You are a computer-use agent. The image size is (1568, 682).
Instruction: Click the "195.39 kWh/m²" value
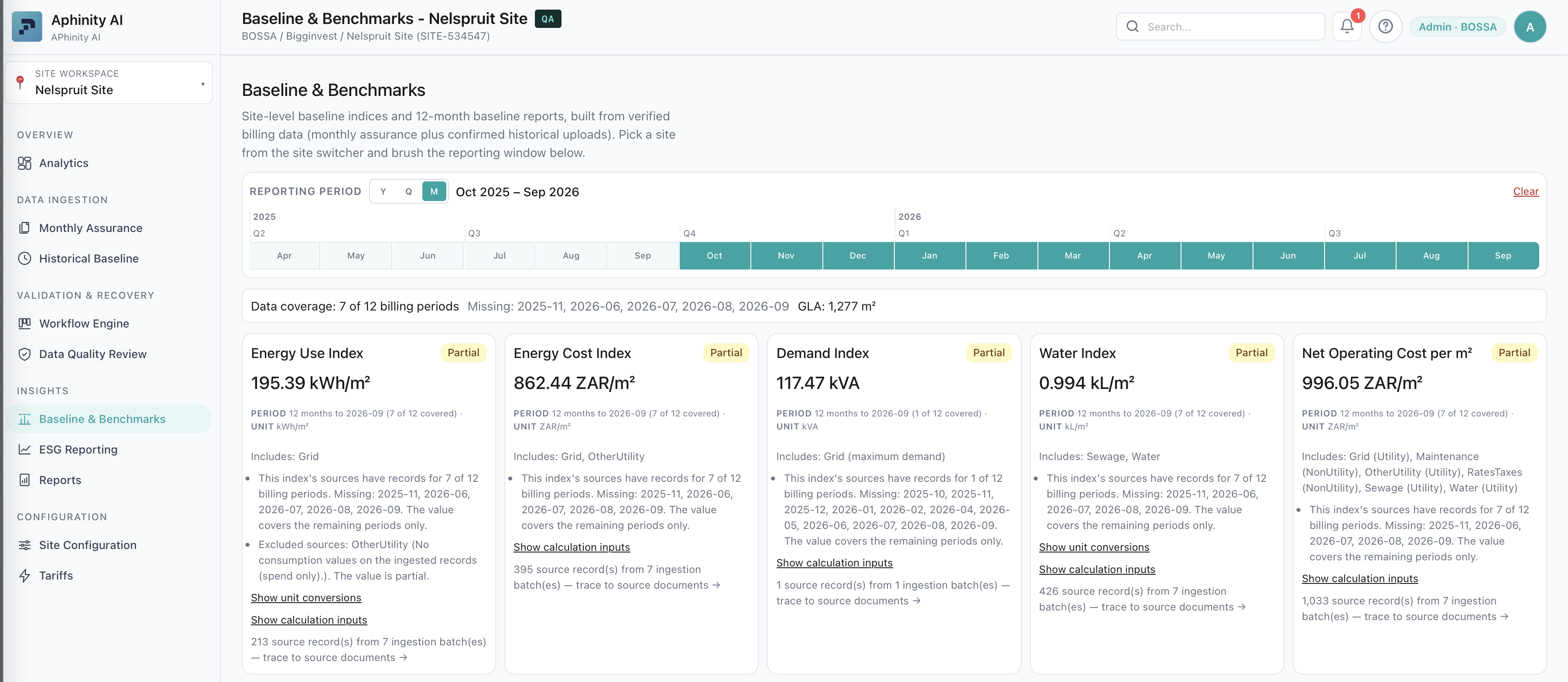311,383
